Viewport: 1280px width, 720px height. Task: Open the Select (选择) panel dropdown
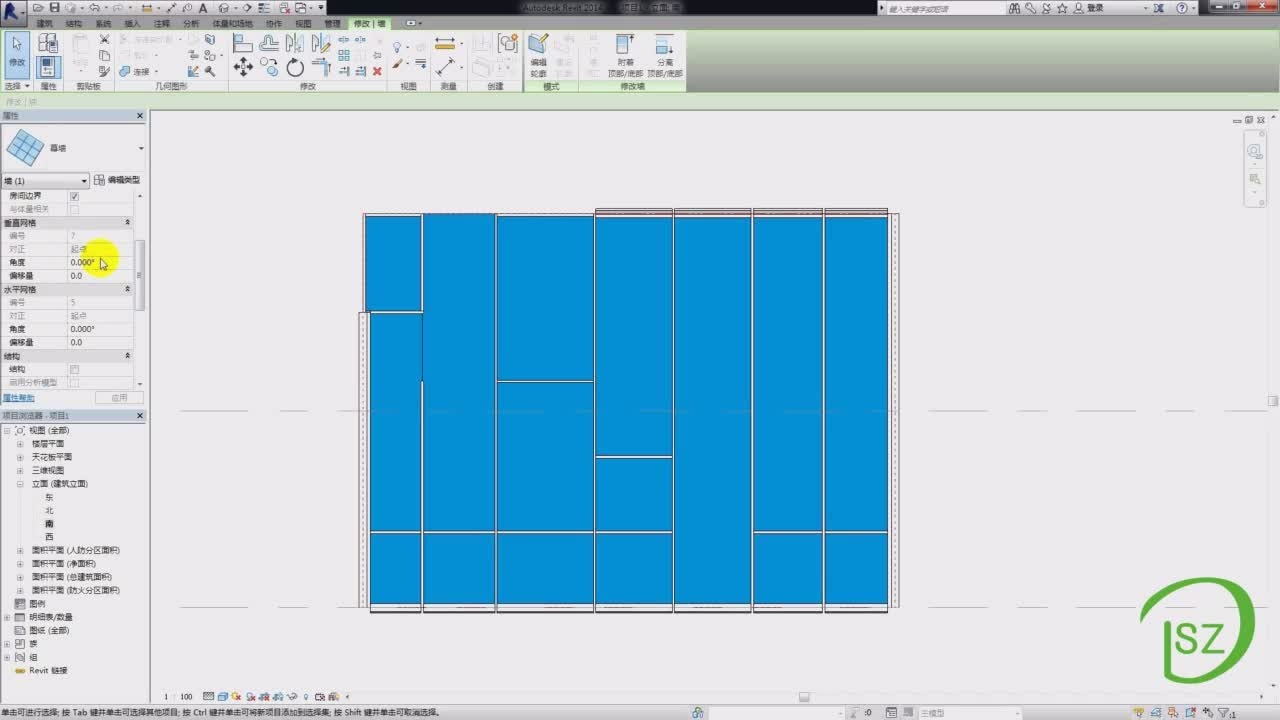click(17, 87)
